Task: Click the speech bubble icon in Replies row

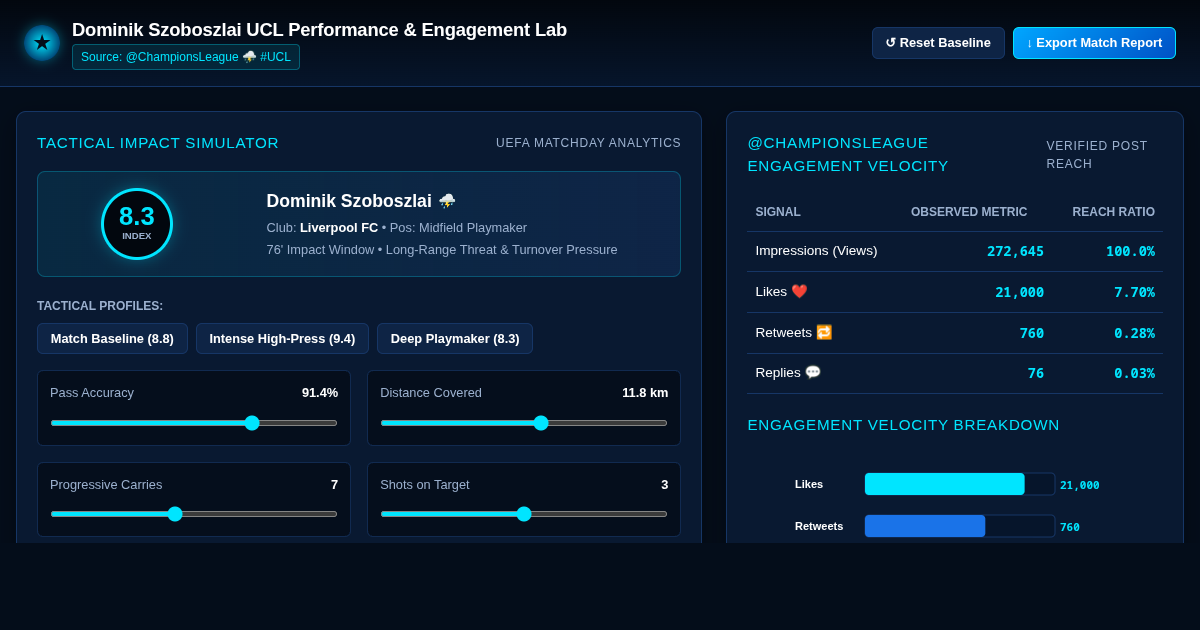Action: (x=813, y=373)
